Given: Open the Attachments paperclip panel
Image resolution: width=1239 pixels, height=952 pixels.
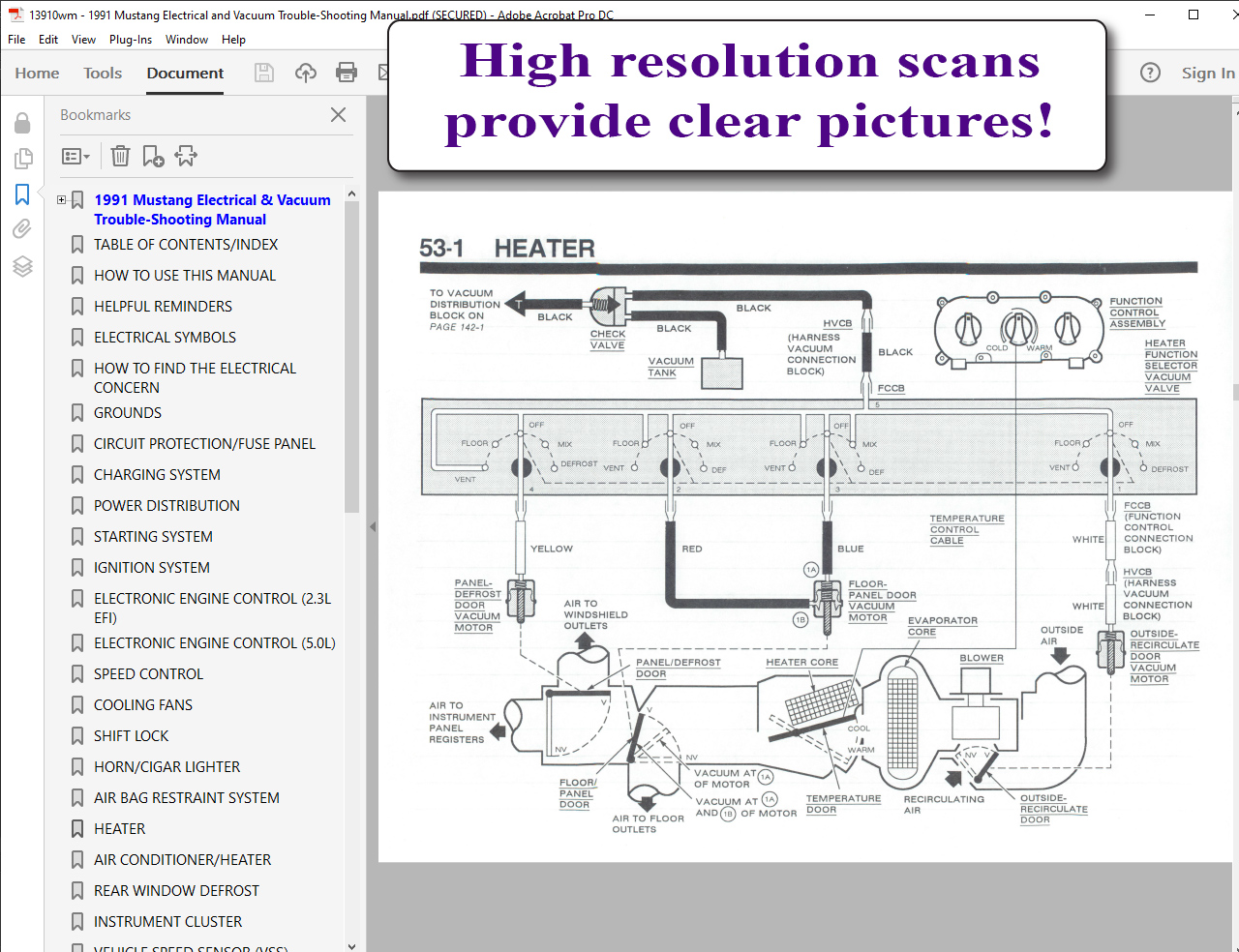Looking at the screenshot, I should (x=22, y=229).
